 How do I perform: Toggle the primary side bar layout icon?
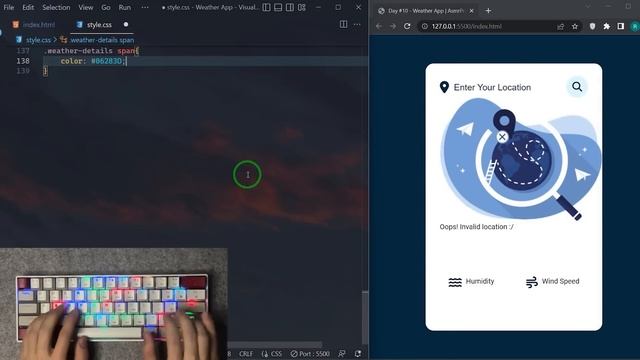[266, 7]
